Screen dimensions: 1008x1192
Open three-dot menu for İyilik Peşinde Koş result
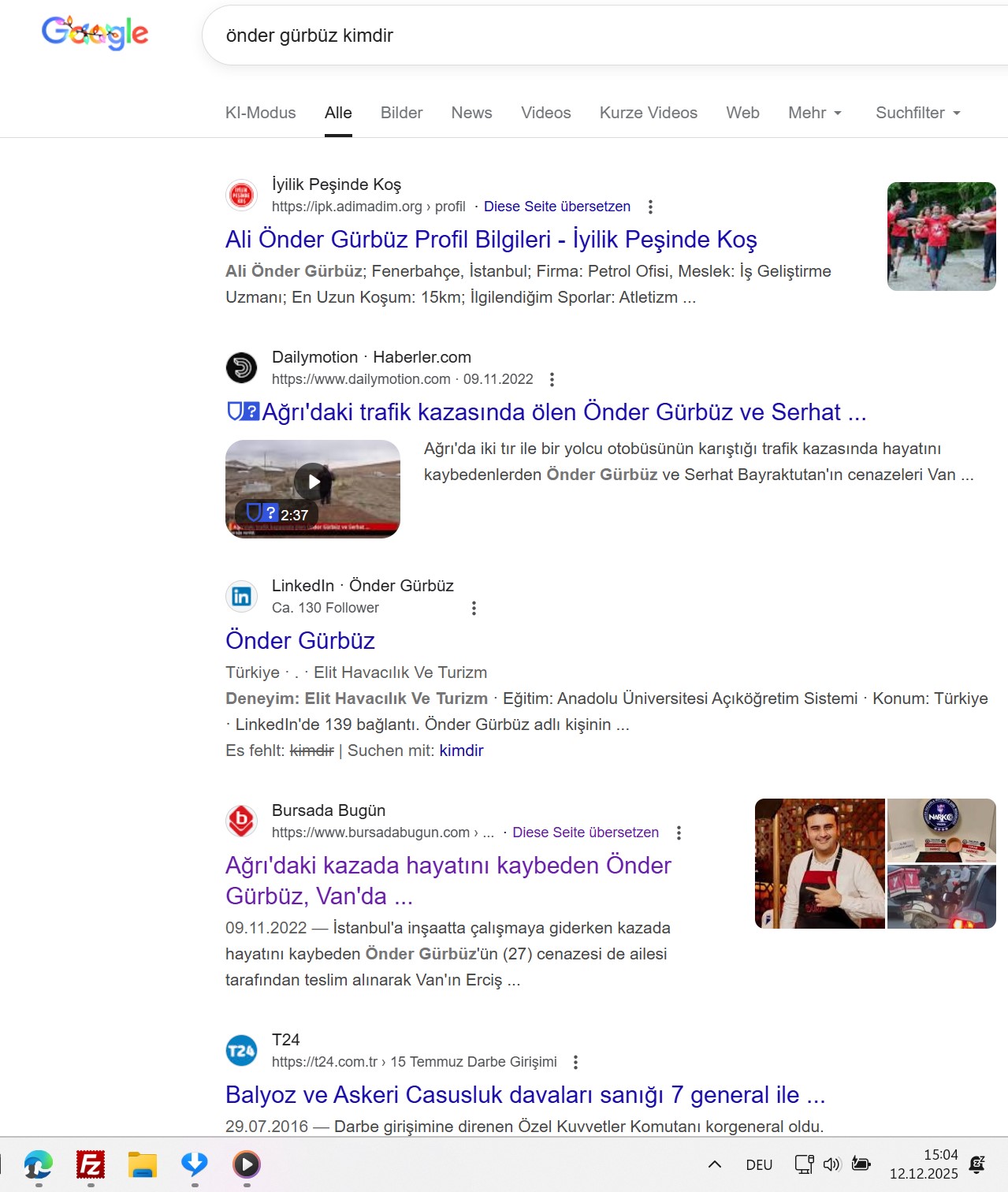click(650, 207)
